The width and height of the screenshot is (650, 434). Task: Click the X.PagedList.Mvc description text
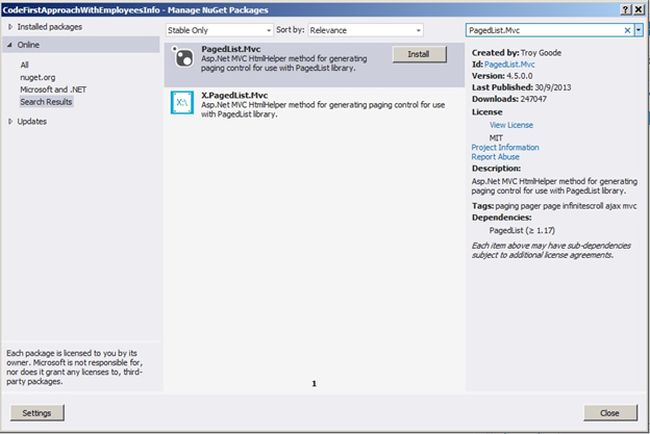pos(323,109)
